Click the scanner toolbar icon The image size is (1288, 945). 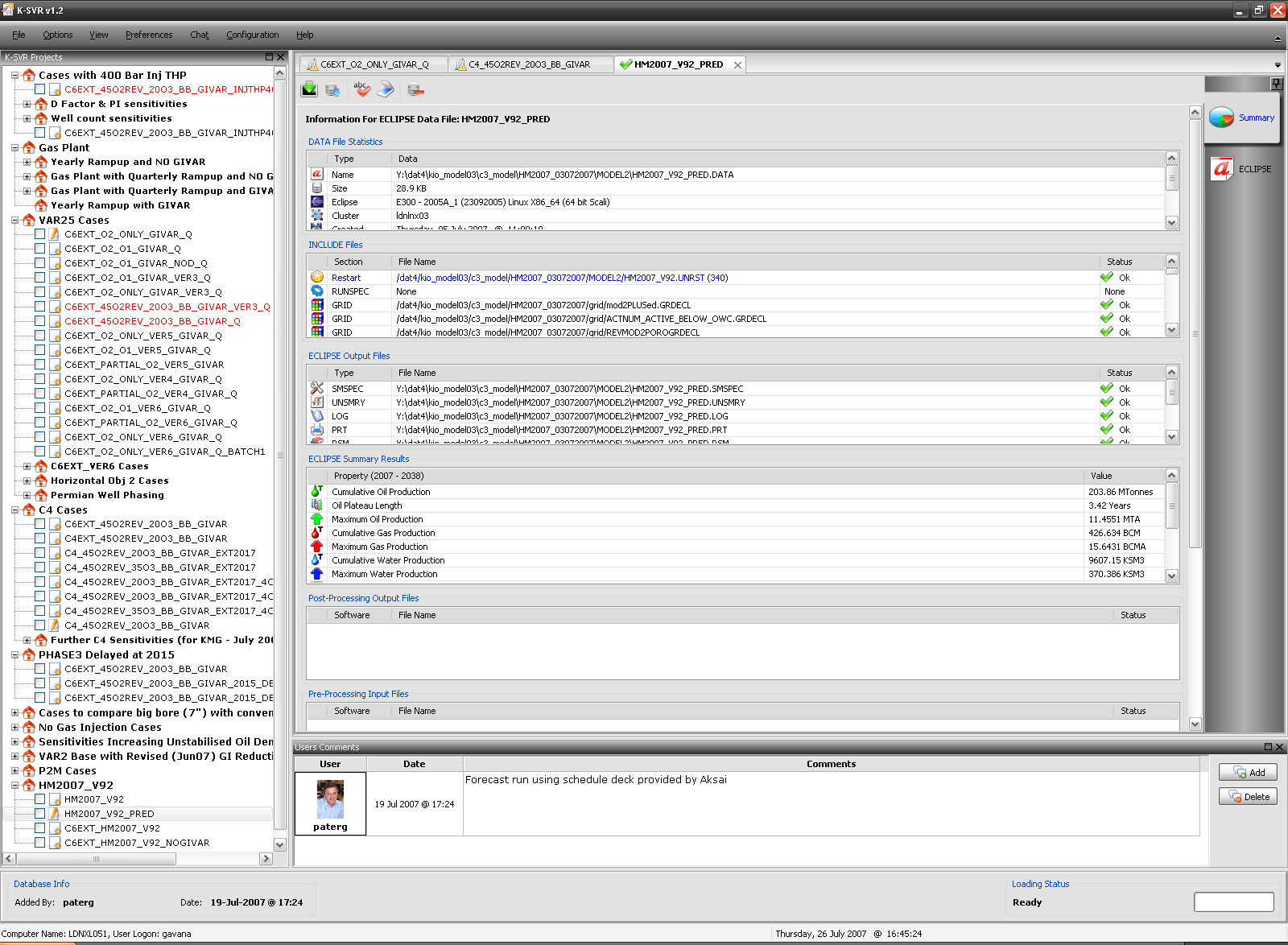[386, 89]
